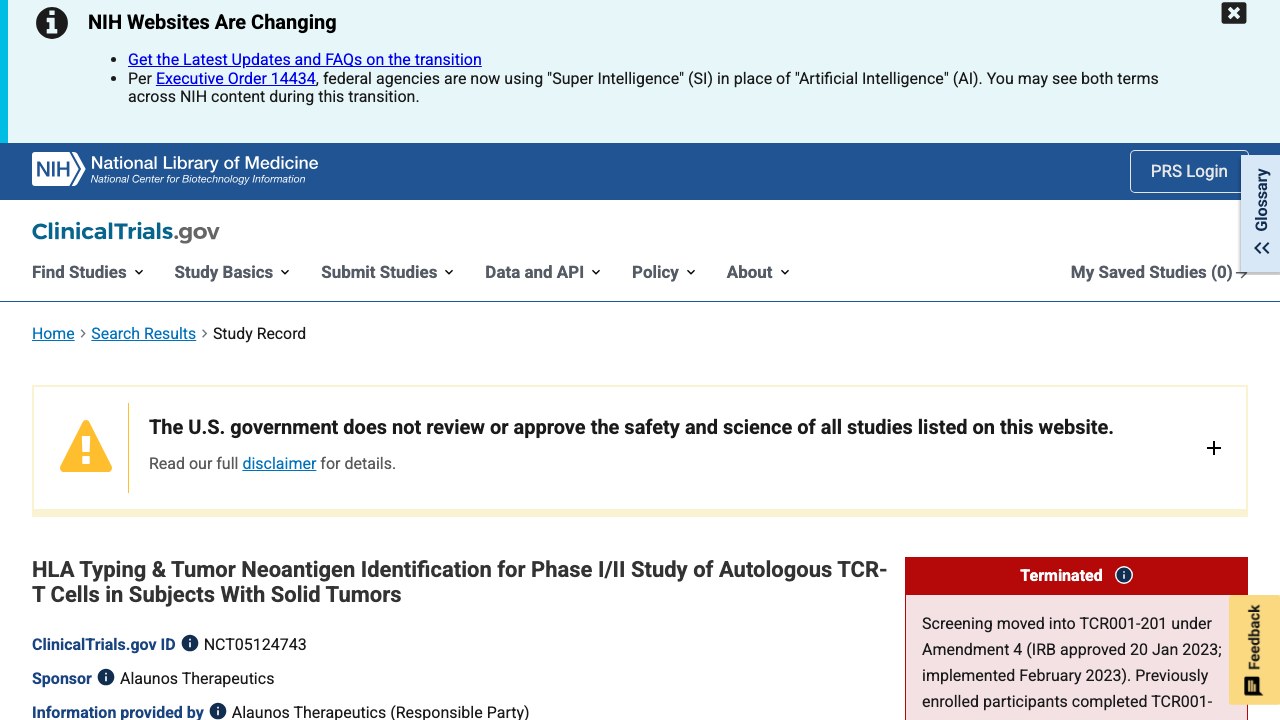Expand the disclaimer with the plus icon

1214,448
